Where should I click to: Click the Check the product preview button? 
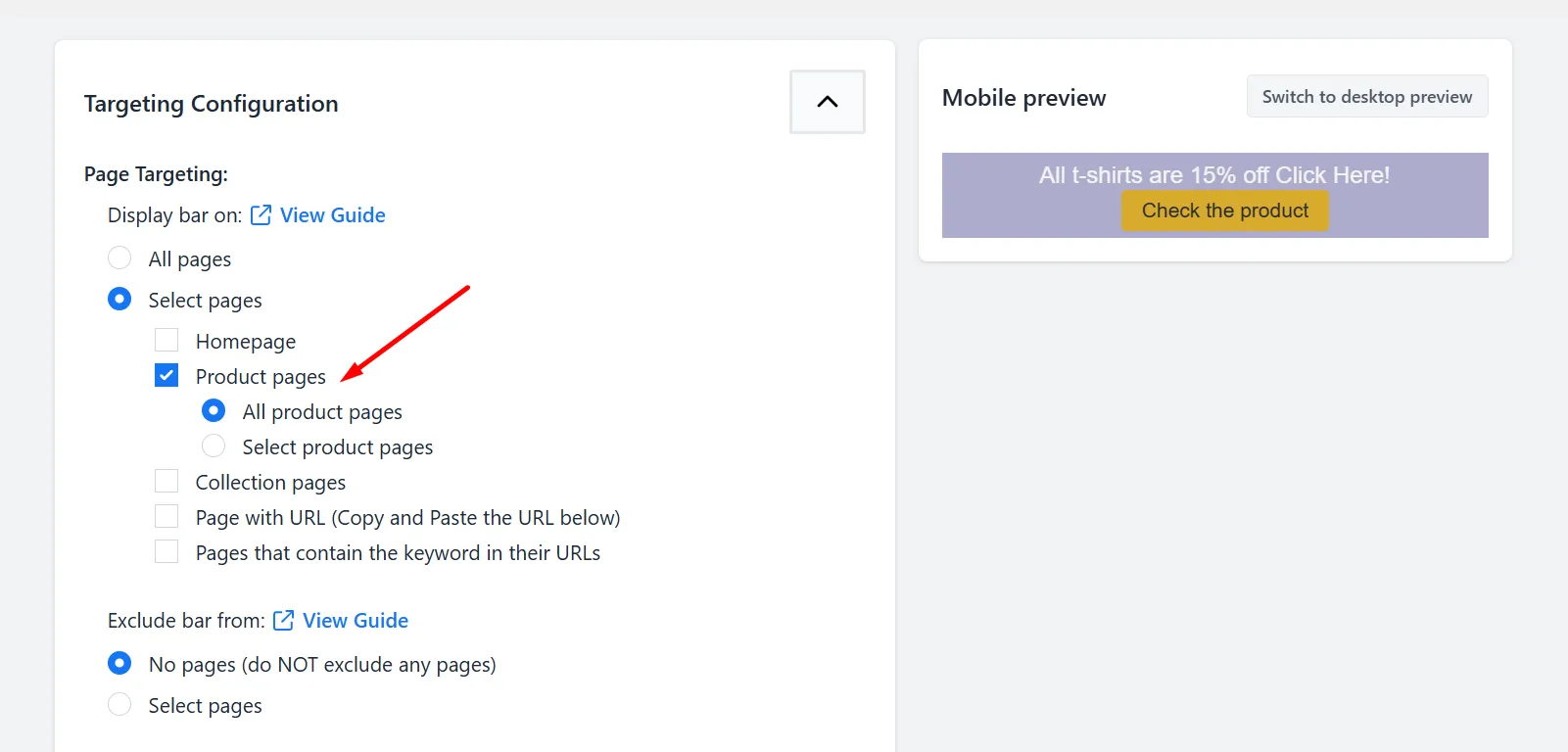[1225, 211]
